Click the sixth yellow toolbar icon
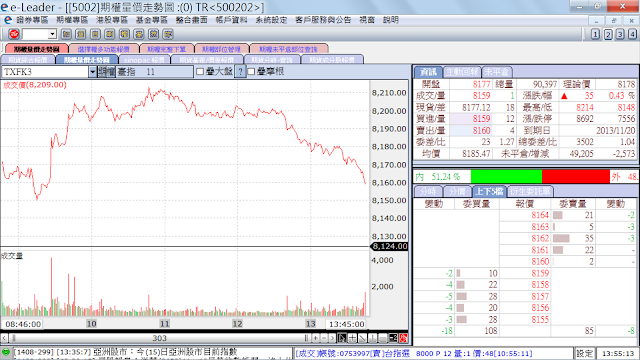Image resolution: width=640 pixels, height=360 pixels. pyautogui.click(x=139, y=34)
